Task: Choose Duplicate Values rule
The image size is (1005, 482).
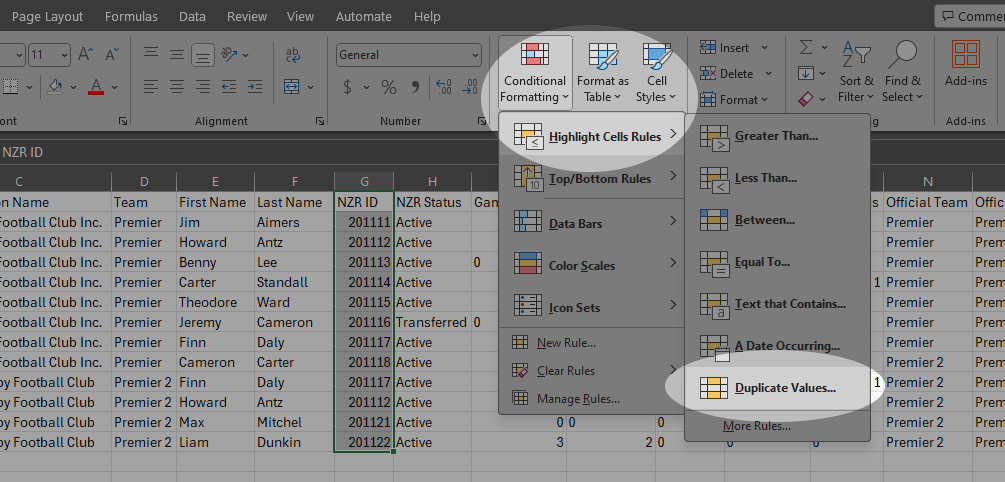Action: [777, 388]
